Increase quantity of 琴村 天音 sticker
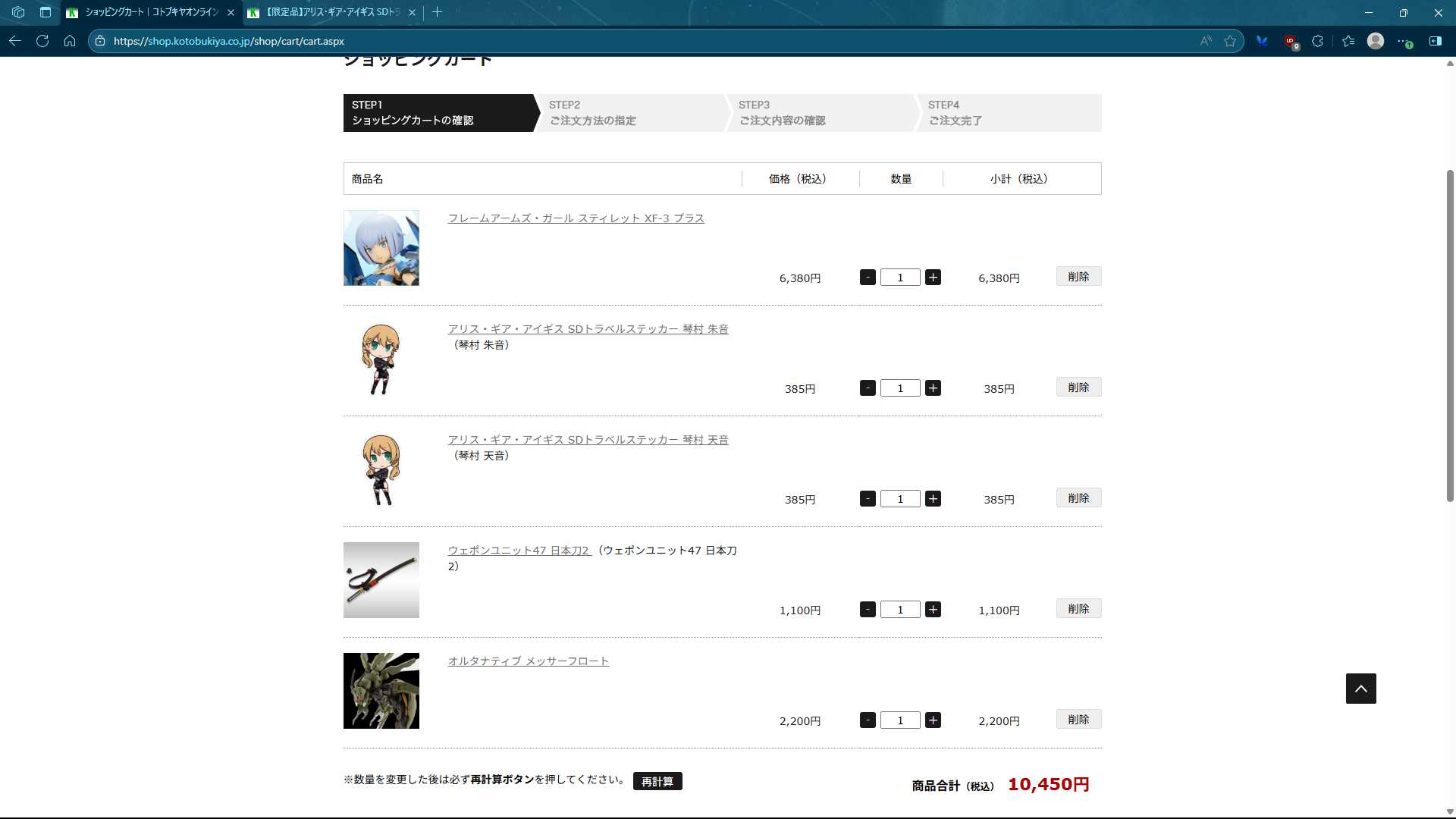1456x819 pixels. point(934,499)
